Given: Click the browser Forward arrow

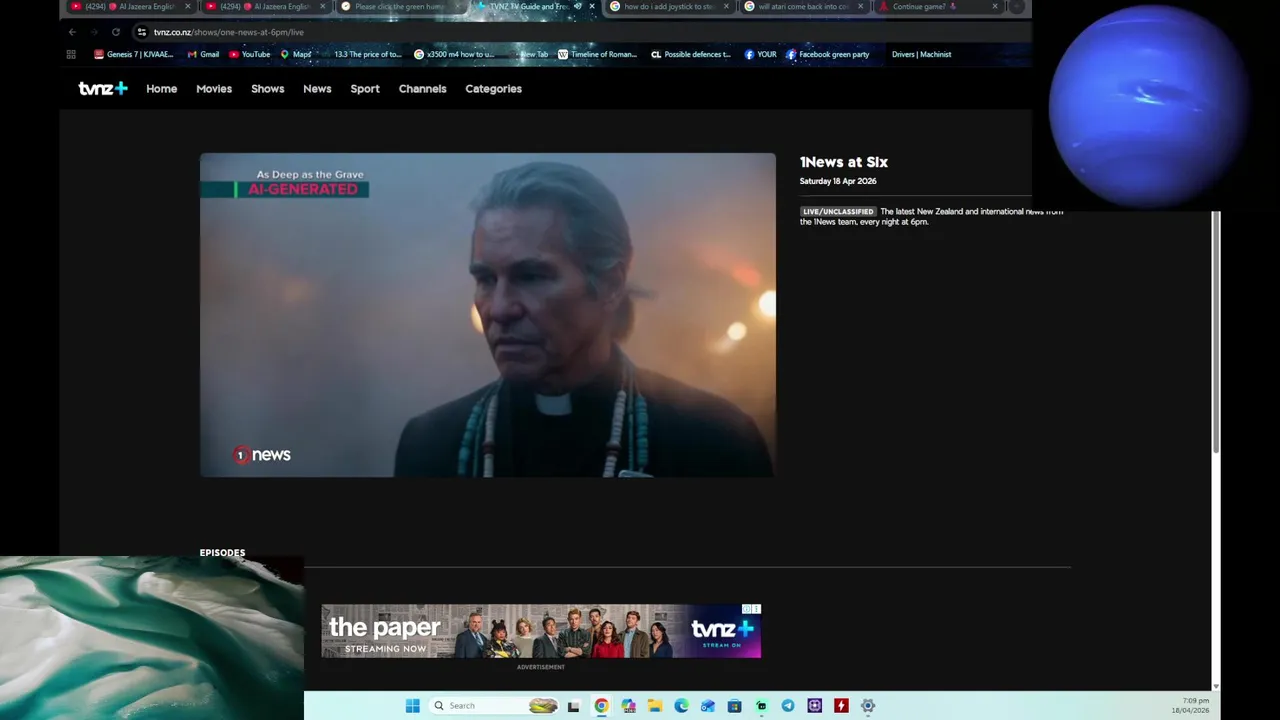Looking at the screenshot, I should [x=94, y=32].
